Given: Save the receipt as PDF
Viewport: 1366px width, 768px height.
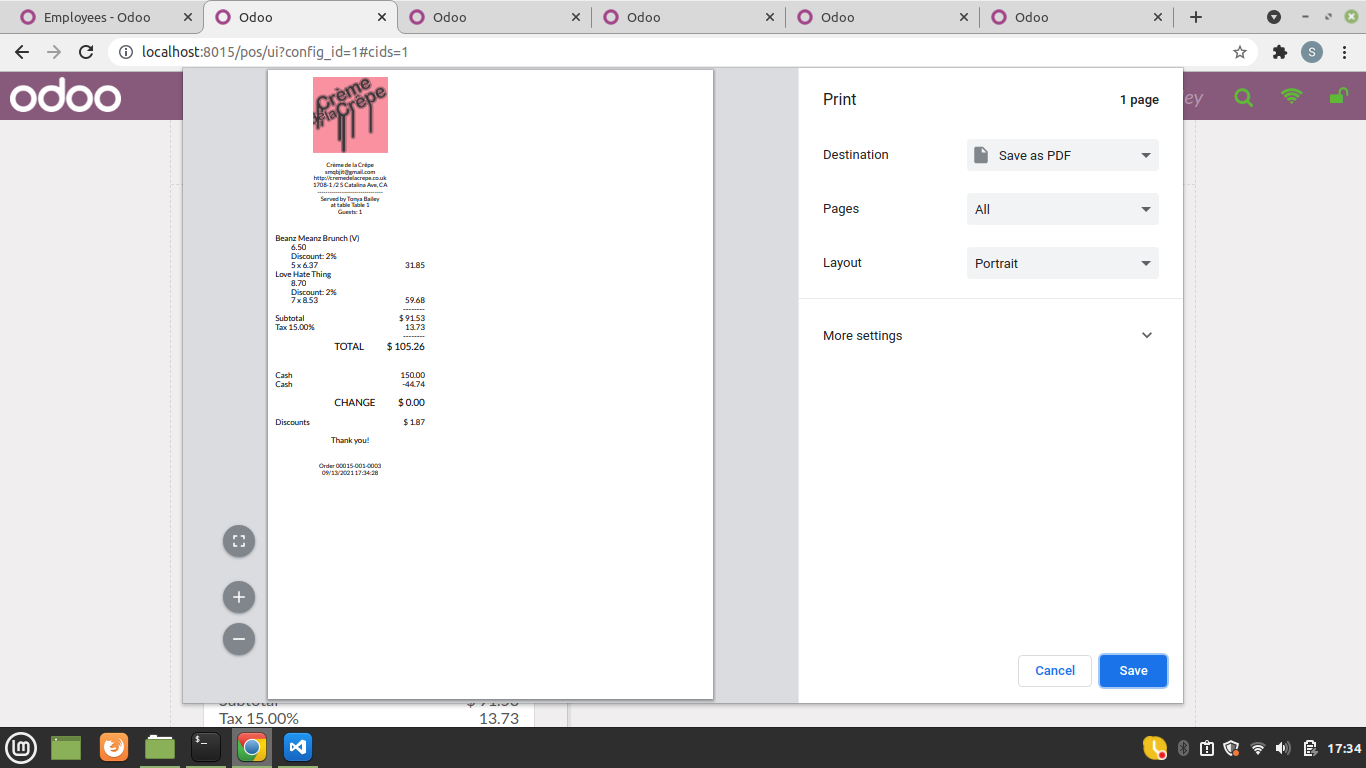Looking at the screenshot, I should (1132, 670).
